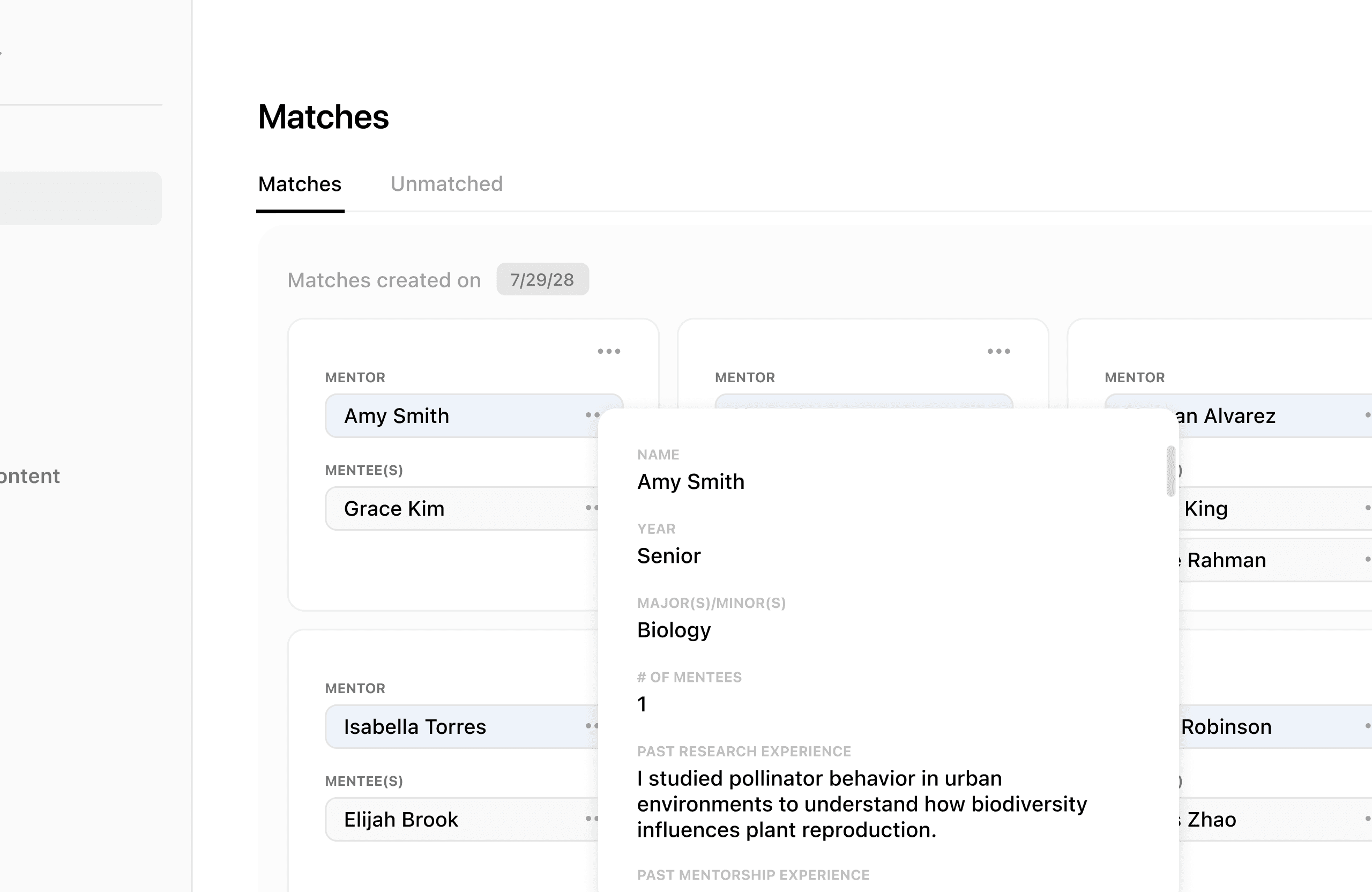Image resolution: width=1372 pixels, height=892 pixels.
Task: Open the options menu on Amy Smith's match card
Action: click(609, 351)
